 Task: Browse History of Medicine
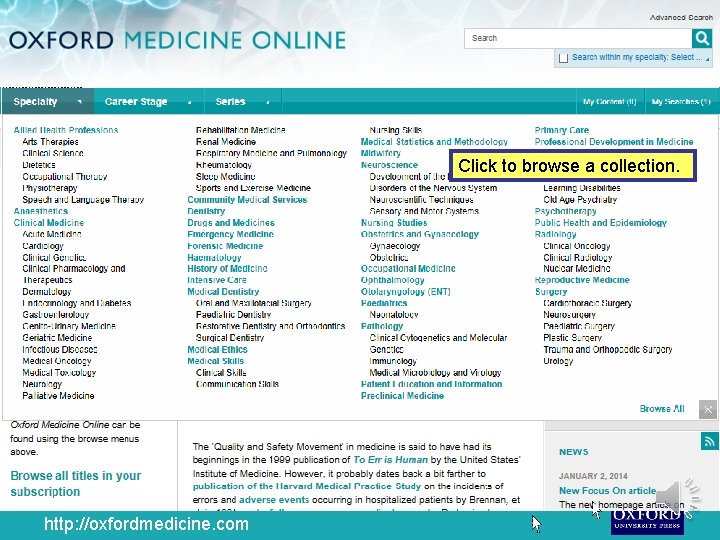[227, 269]
